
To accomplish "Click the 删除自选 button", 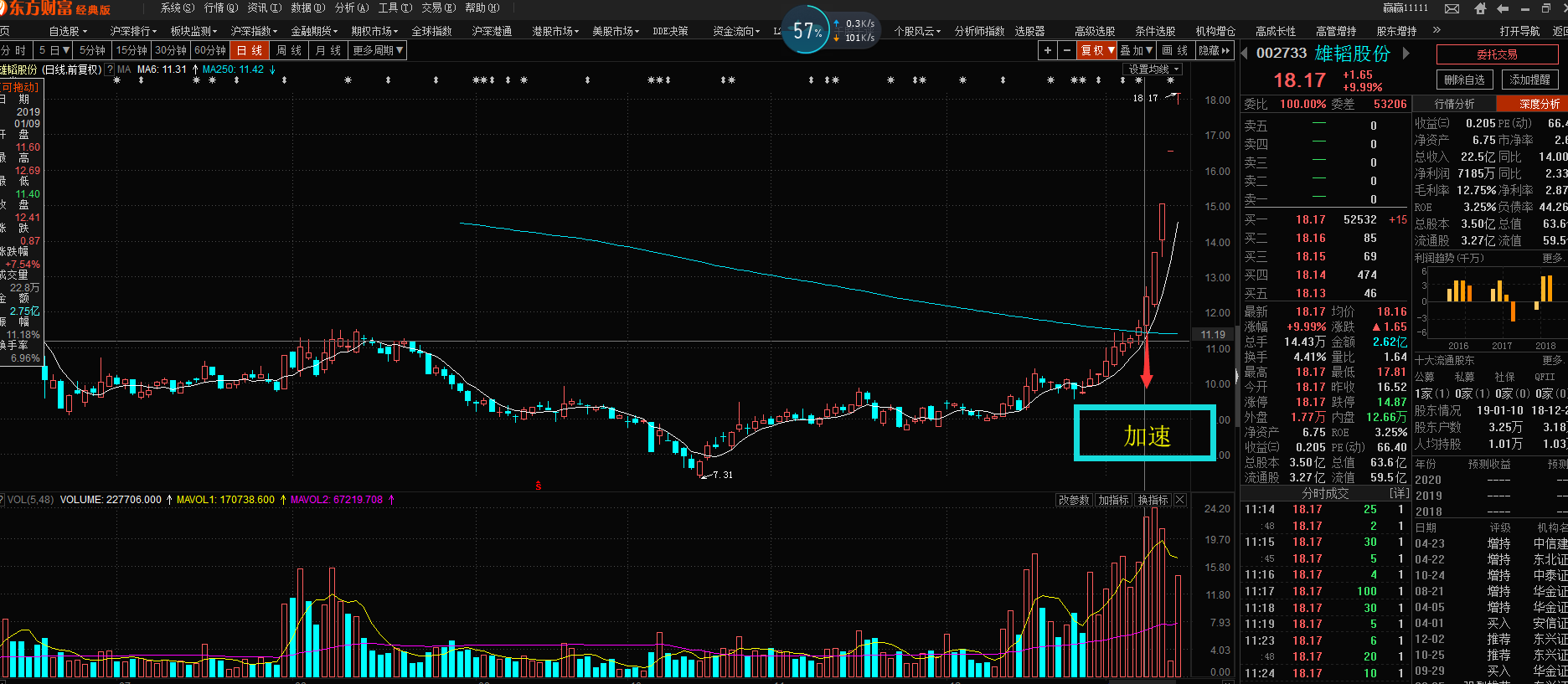I will pyautogui.click(x=1465, y=80).
